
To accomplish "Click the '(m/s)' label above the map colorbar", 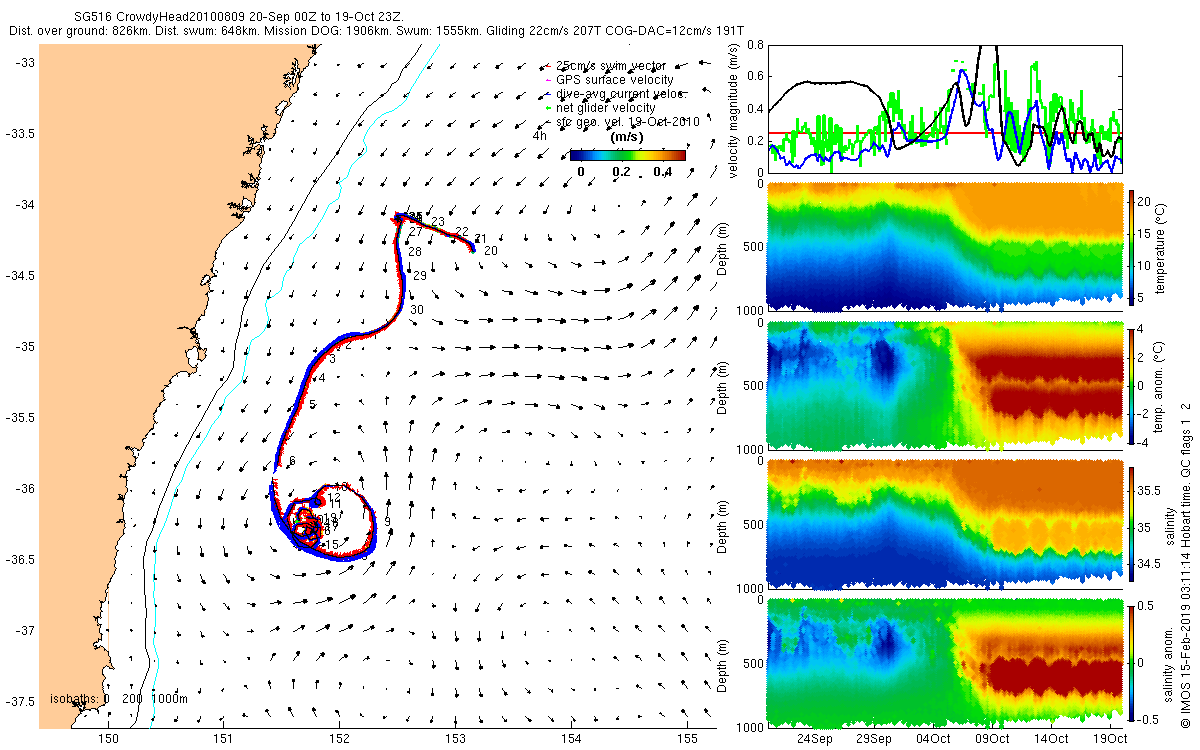I will pyautogui.click(x=626, y=137).
